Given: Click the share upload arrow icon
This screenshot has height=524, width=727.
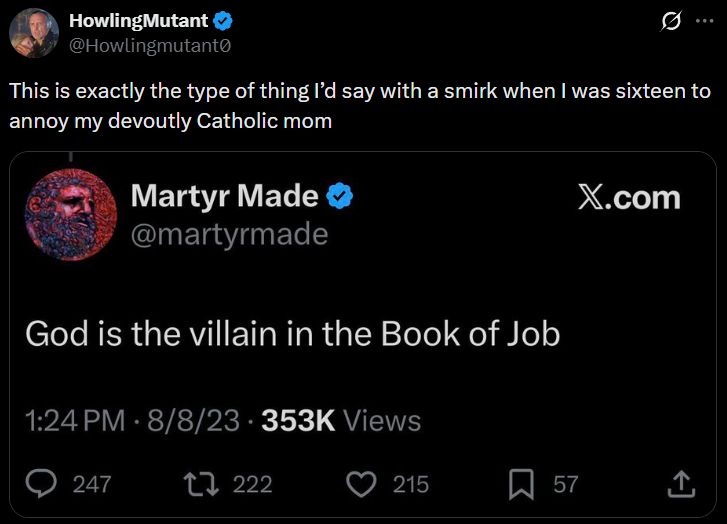Looking at the screenshot, I should (x=680, y=484).
